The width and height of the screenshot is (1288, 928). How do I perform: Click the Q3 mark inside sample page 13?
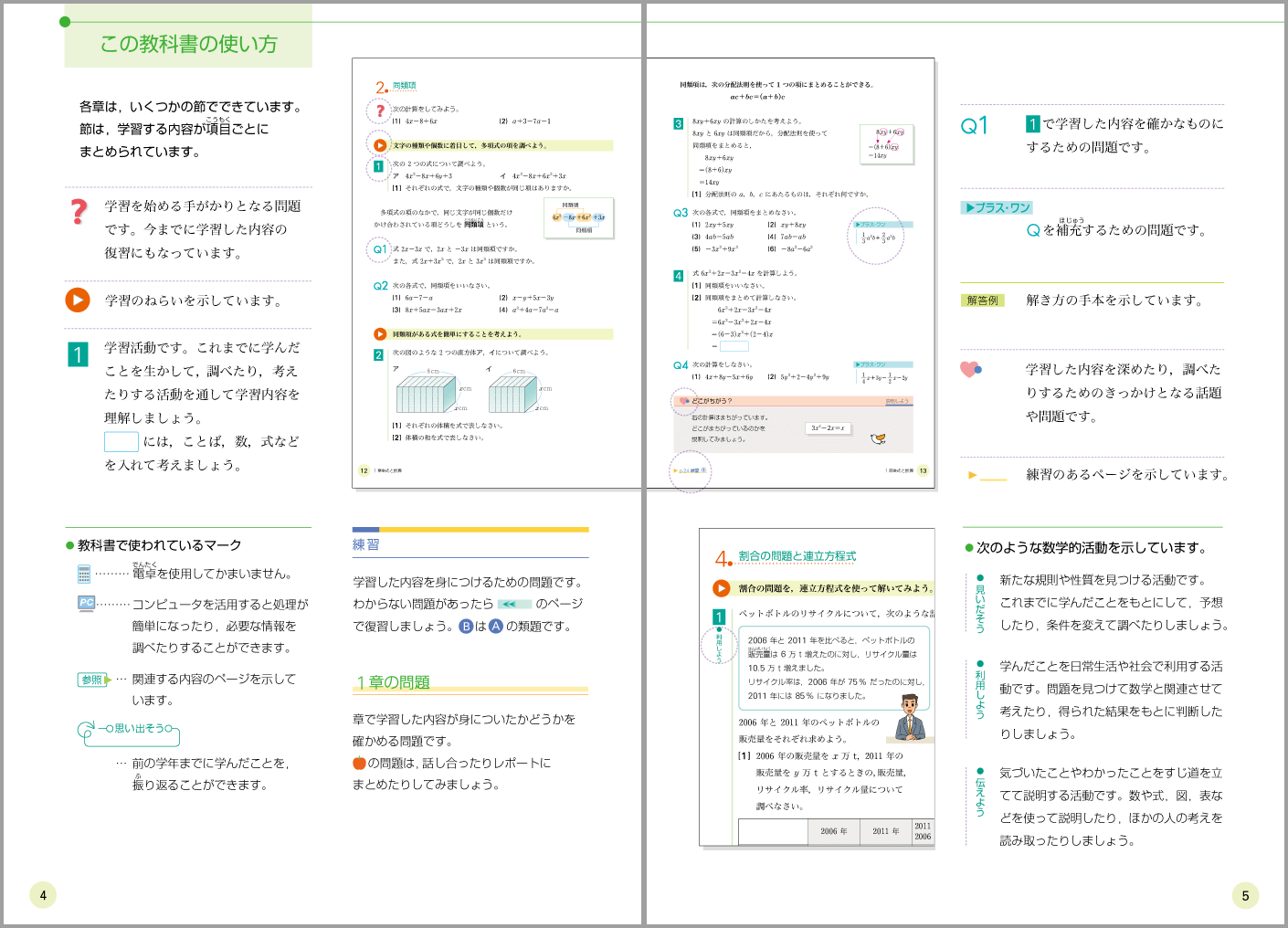point(681,213)
